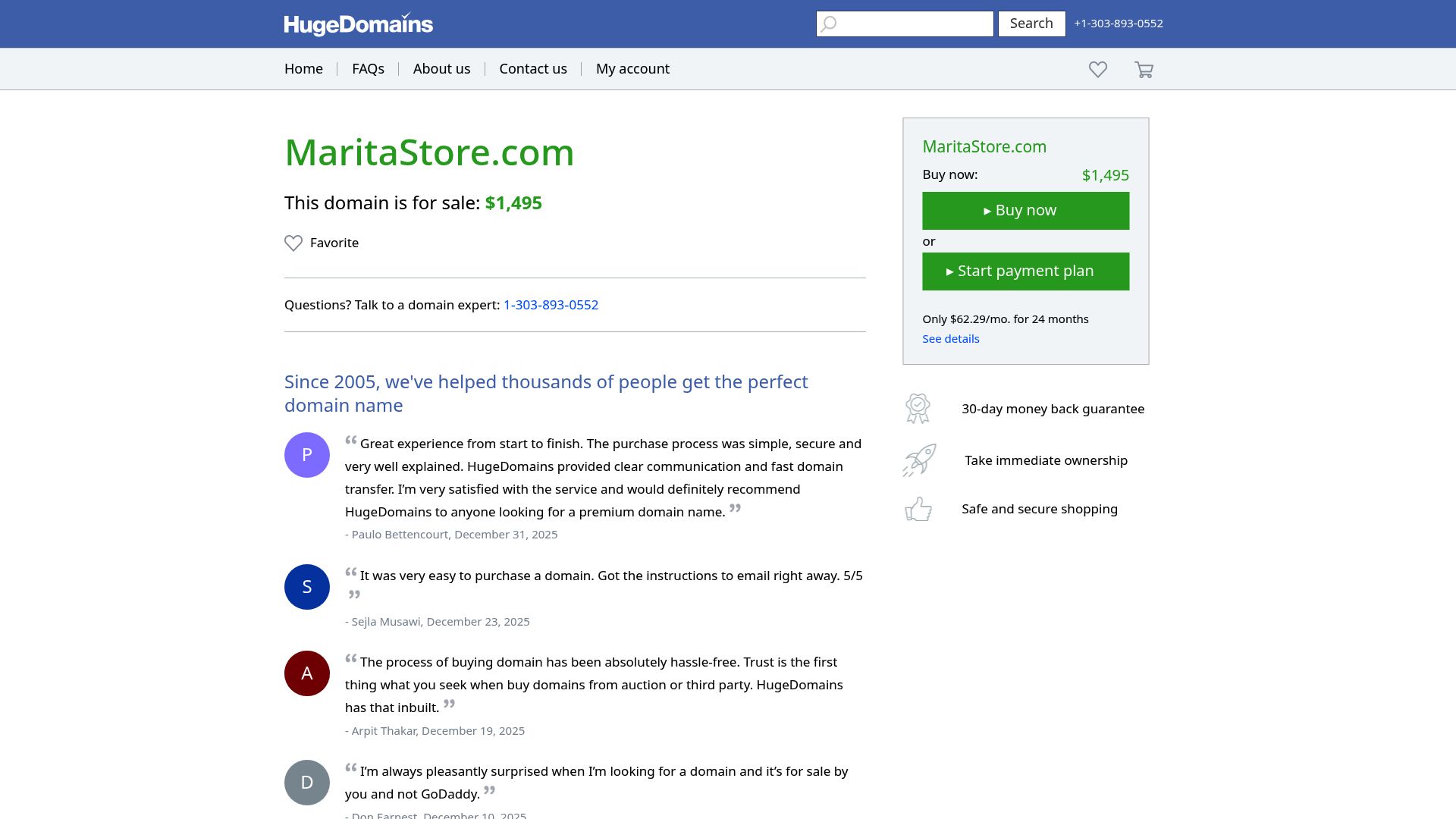This screenshot has height=819, width=1456.
Task: Click Arpit Thakar's red avatar
Action: (306, 673)
